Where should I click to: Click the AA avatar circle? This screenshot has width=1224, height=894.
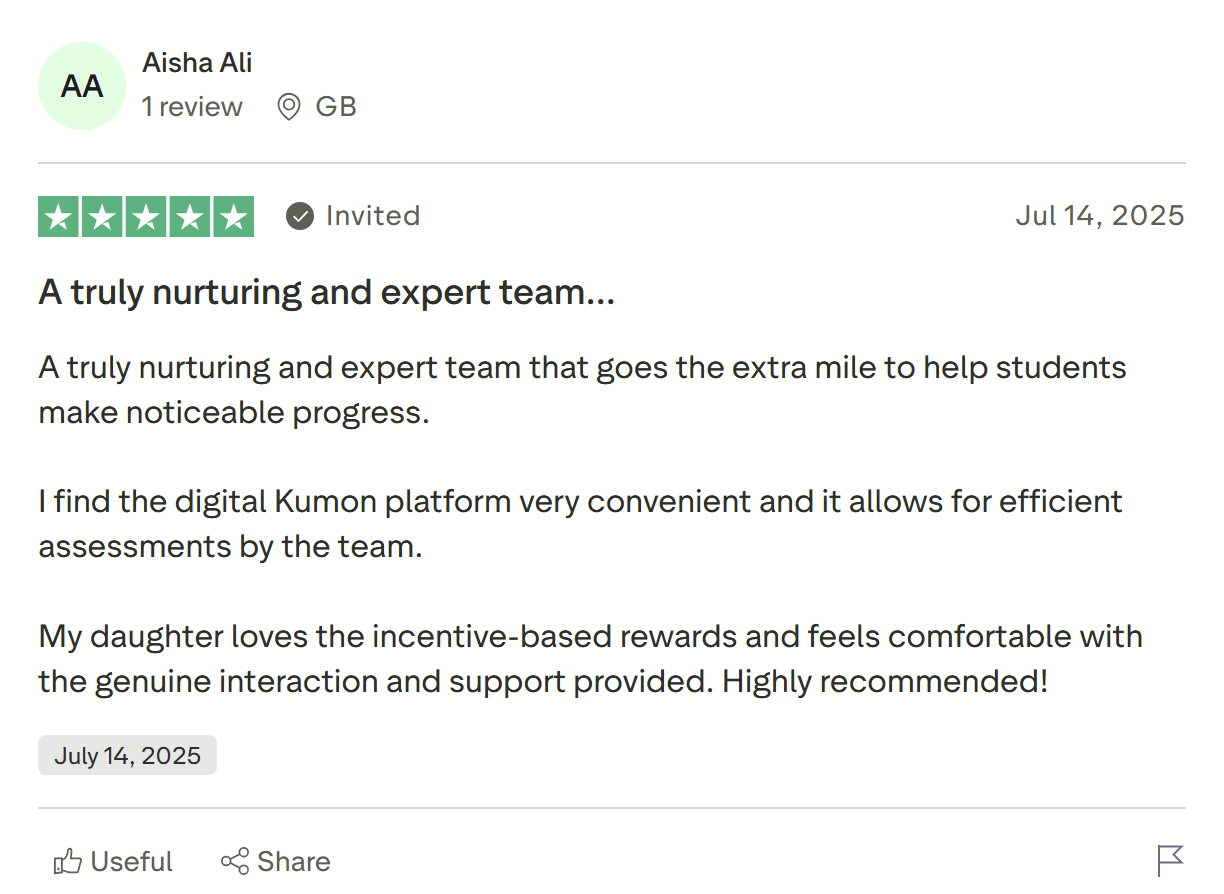[x=81, y=86]
